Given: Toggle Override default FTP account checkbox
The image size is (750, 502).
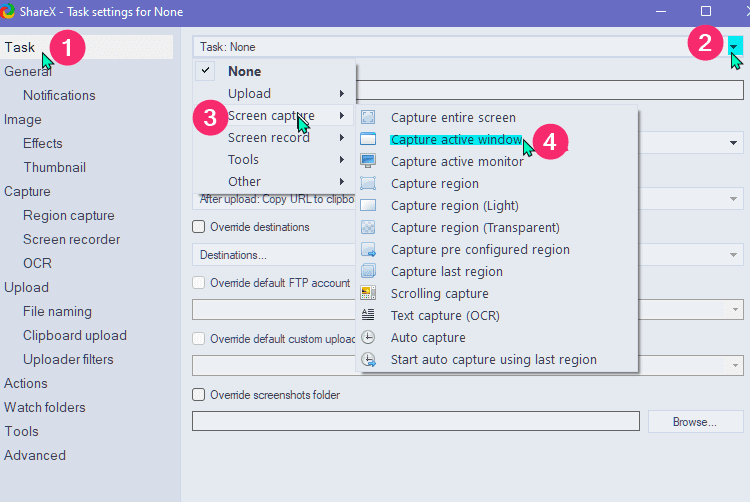Looking at the screenshot, I should coord(199,283).
